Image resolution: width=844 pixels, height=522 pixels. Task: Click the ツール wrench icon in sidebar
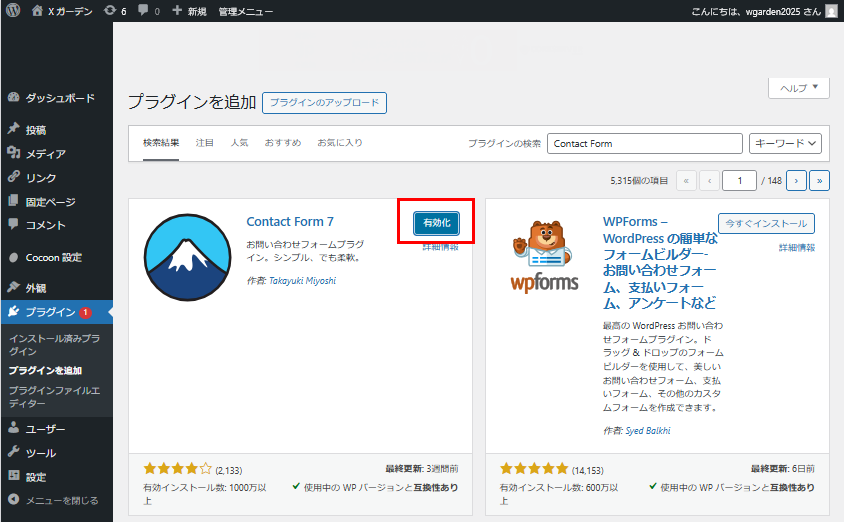pyautogui.click(x=13, y=452)
